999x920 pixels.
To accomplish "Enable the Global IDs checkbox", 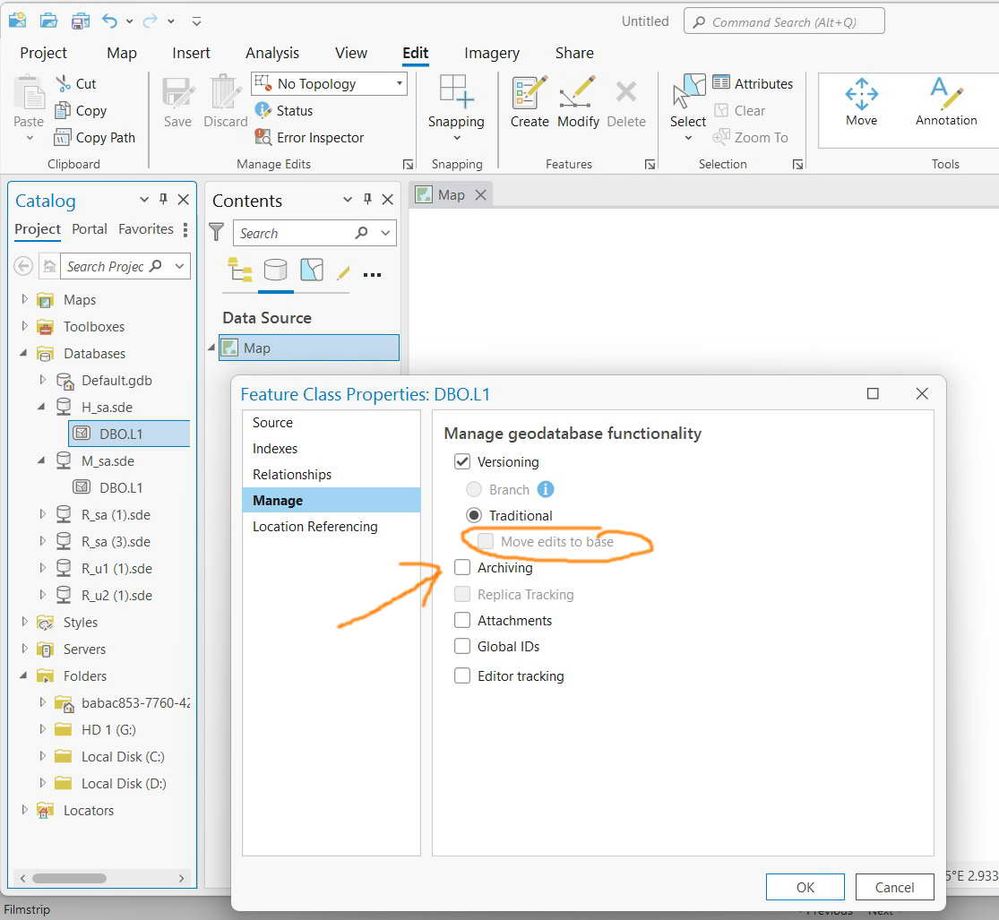I will pyautogui.click(x=462, y=646).
